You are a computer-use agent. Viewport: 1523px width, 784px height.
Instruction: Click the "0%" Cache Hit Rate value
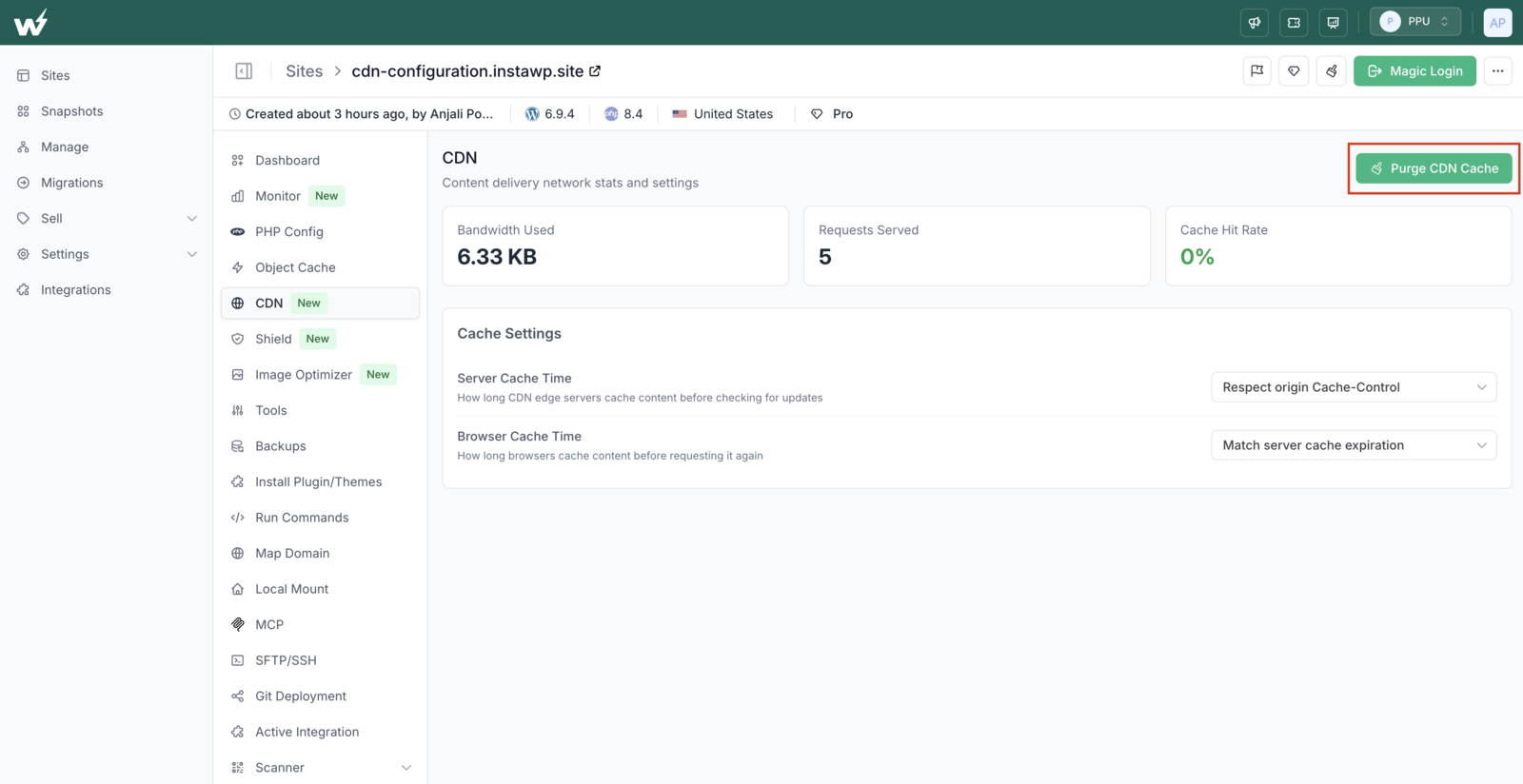click(x=1197, y=257)
